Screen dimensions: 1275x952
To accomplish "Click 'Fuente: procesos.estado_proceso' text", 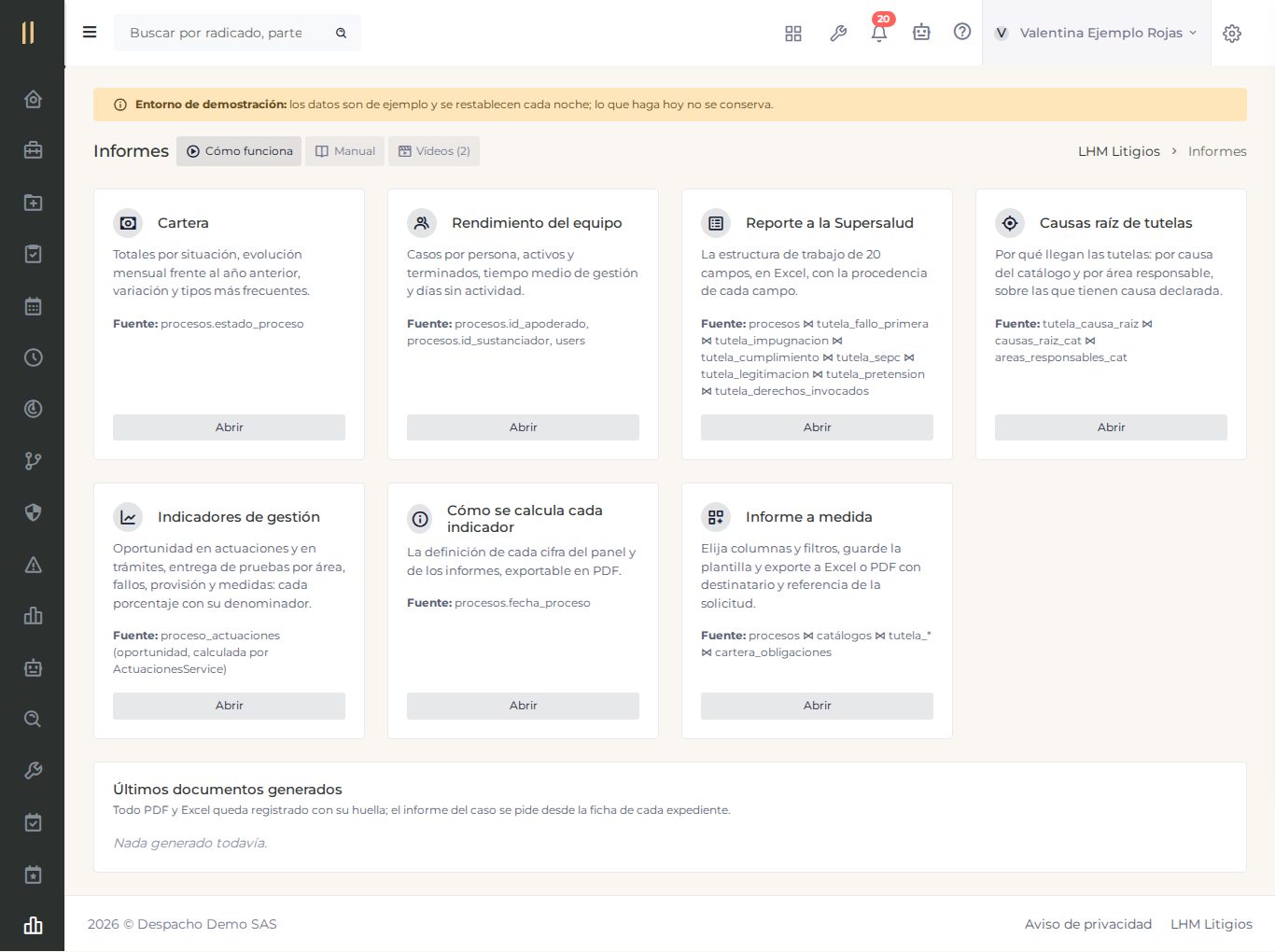I will pos(208,324).
